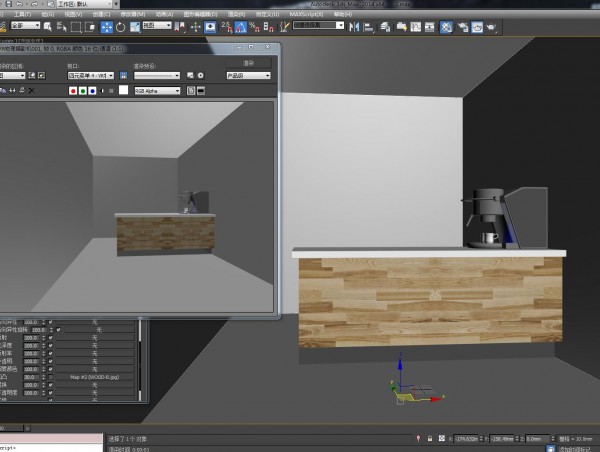Open the 修改器(M) menu

[x=132, y=15]
